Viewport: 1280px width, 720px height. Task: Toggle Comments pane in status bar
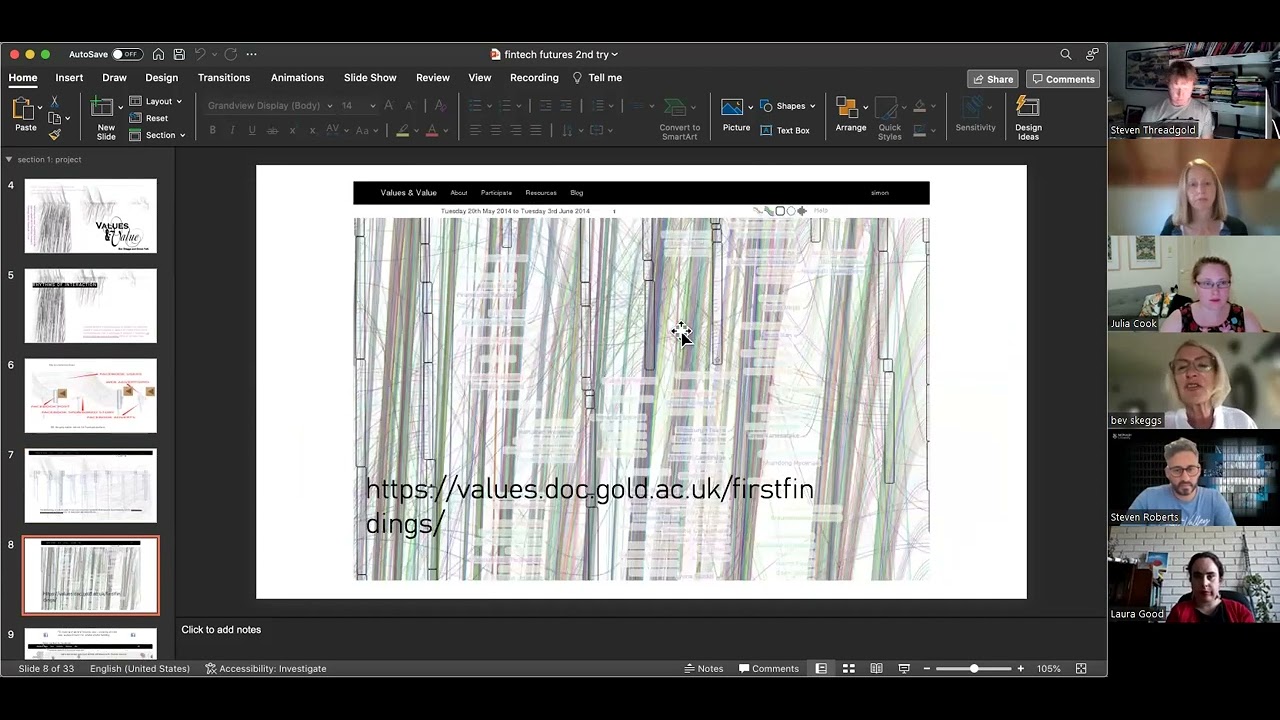click(769, 668)
